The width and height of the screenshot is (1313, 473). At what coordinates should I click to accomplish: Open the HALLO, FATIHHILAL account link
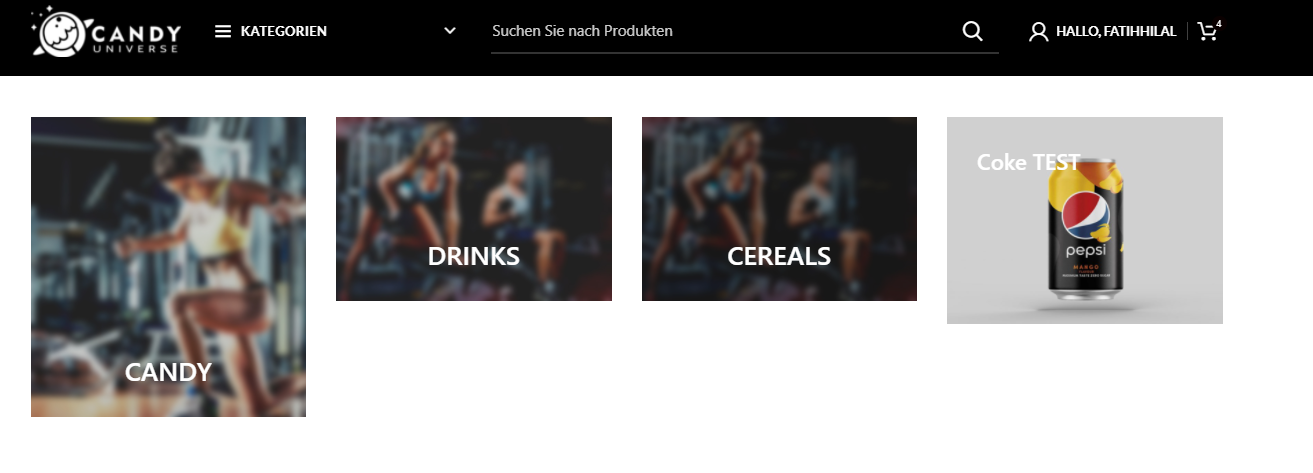point(1116,32)
